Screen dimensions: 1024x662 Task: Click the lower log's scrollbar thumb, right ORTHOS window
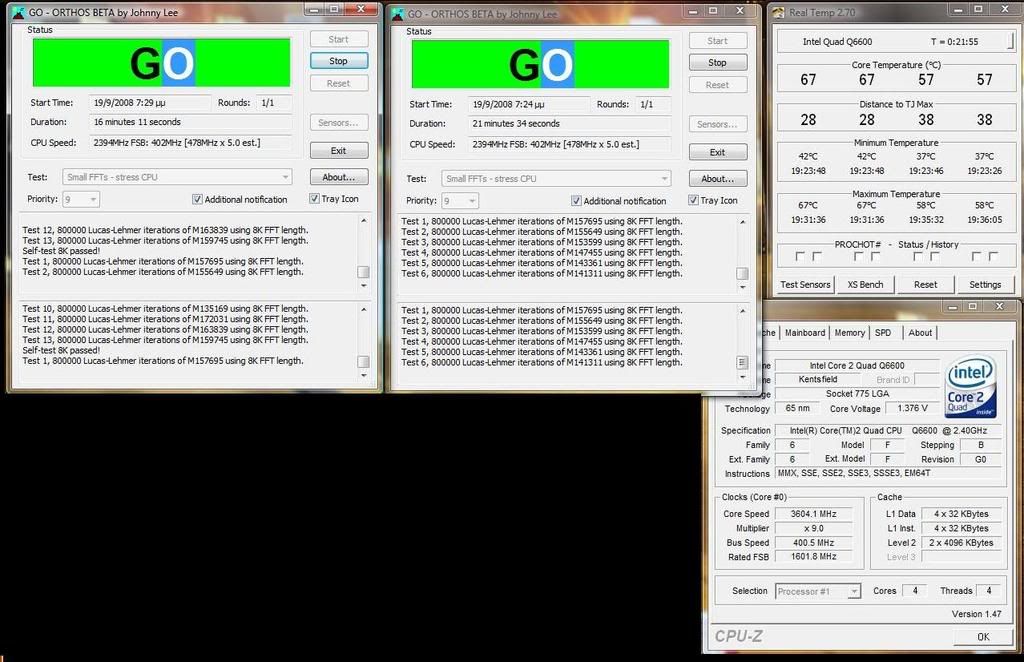click(x=743, y=362)
